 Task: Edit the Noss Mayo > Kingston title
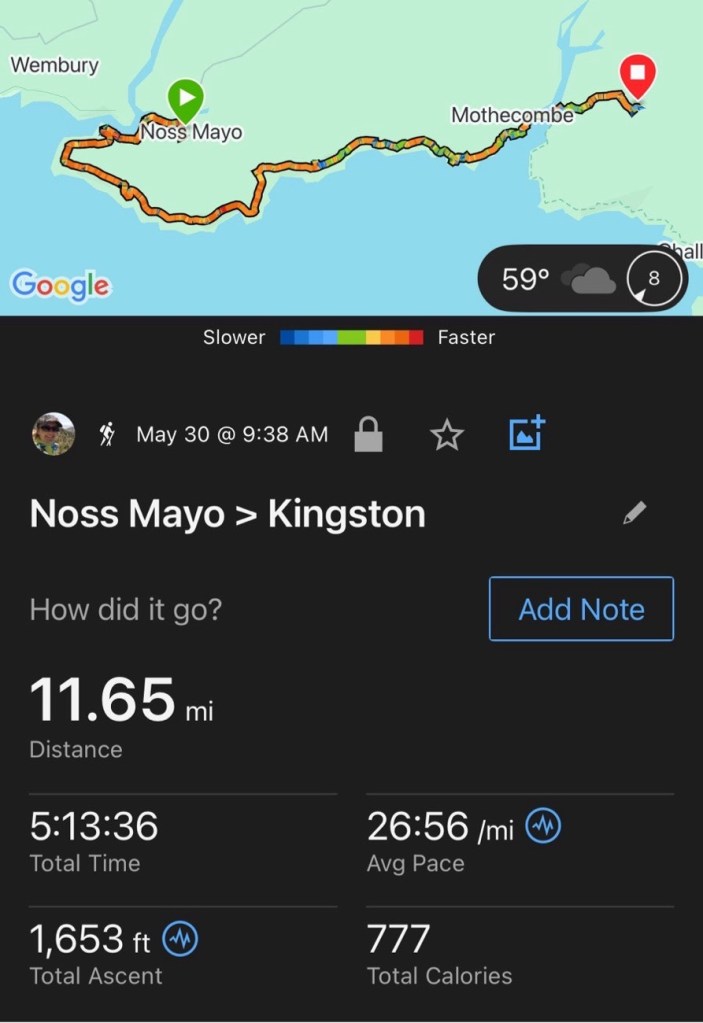tap(634, 513)
